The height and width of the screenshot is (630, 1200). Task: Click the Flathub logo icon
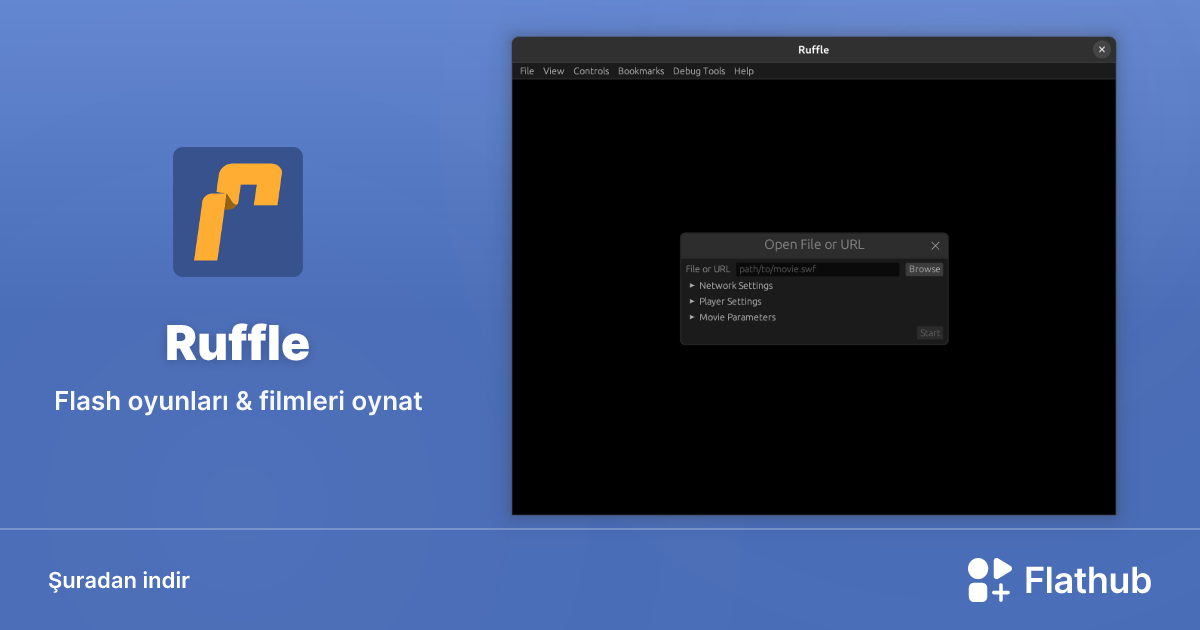pos(988,579)
